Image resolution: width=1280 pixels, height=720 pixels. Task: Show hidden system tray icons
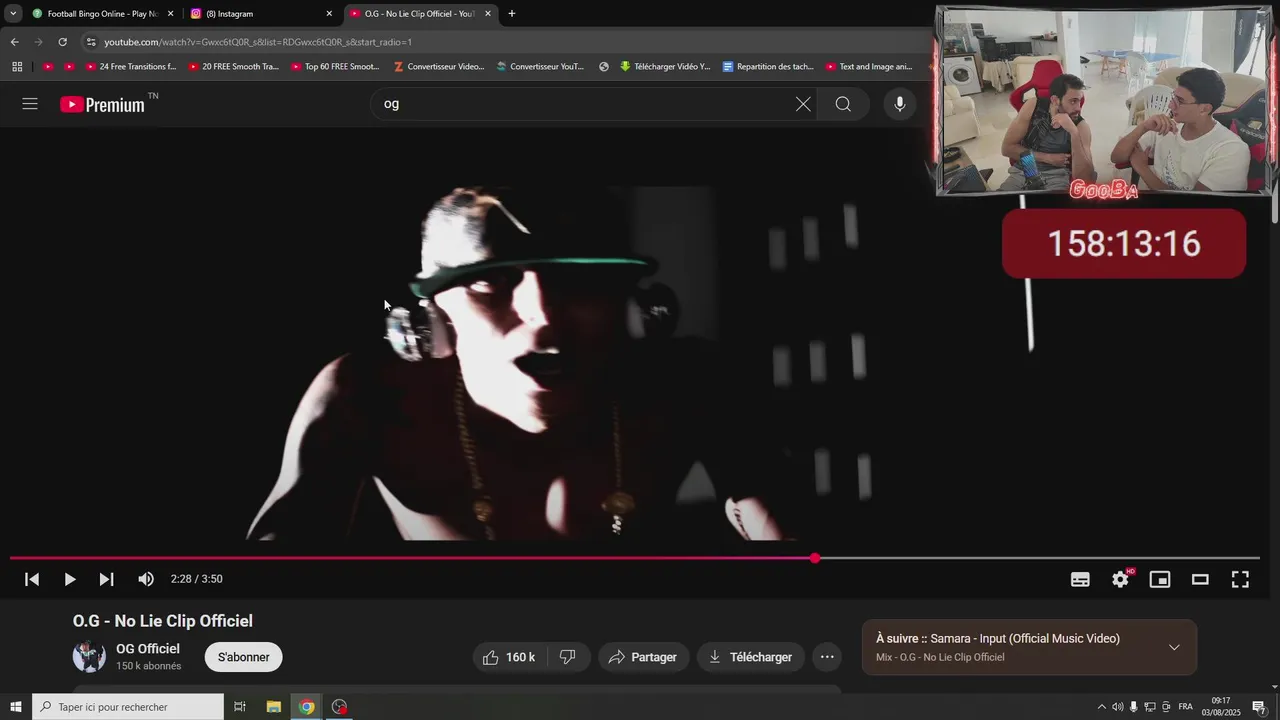(1102, 707)
